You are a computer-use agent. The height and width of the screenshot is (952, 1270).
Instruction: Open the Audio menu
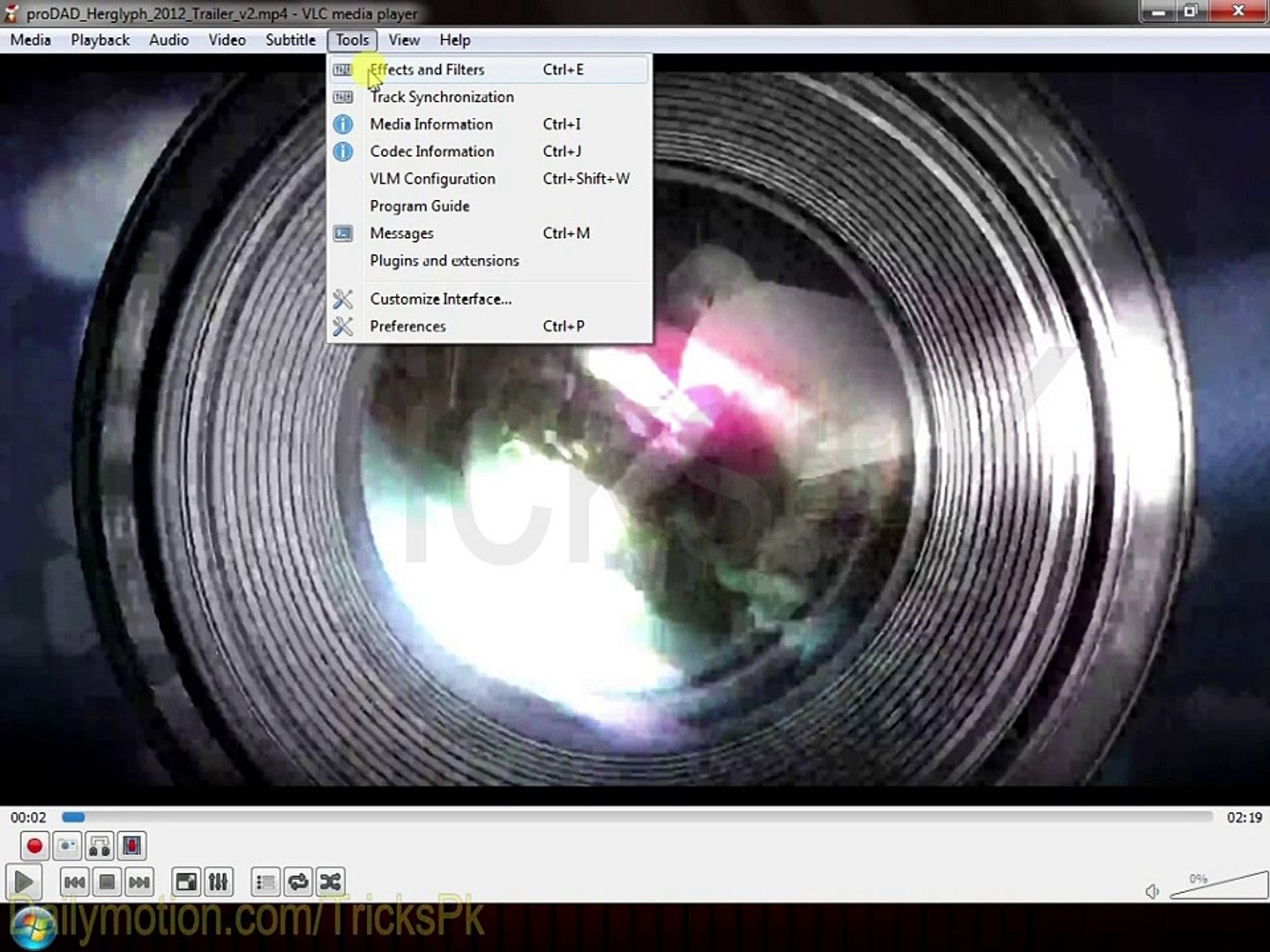tap(168, 40)
